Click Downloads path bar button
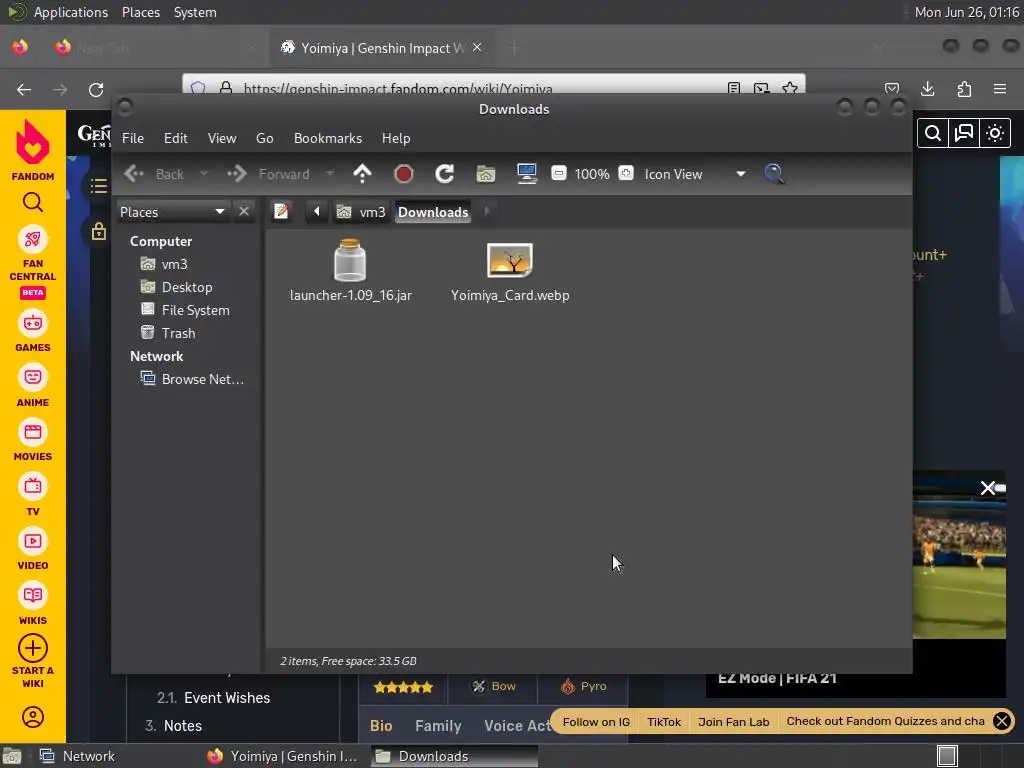 [433, 212]
